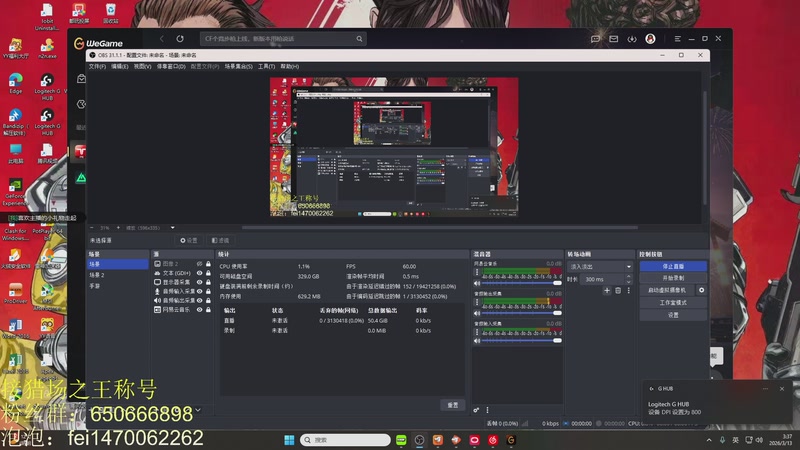Open WeGame chat messages icon
The image size is (800, 450).
[595, 39]
